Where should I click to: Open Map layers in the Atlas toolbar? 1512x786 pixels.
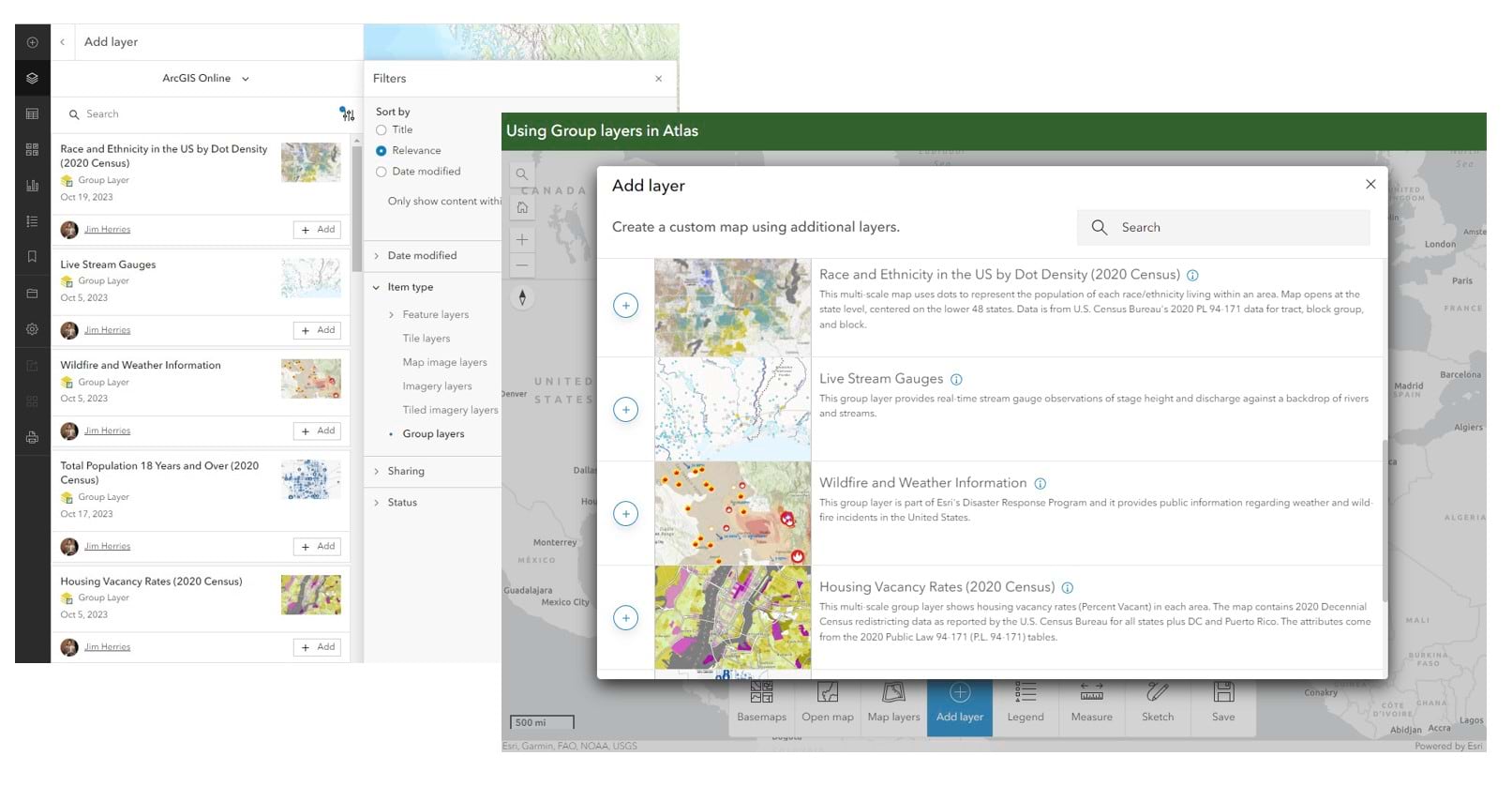[893, 703]
